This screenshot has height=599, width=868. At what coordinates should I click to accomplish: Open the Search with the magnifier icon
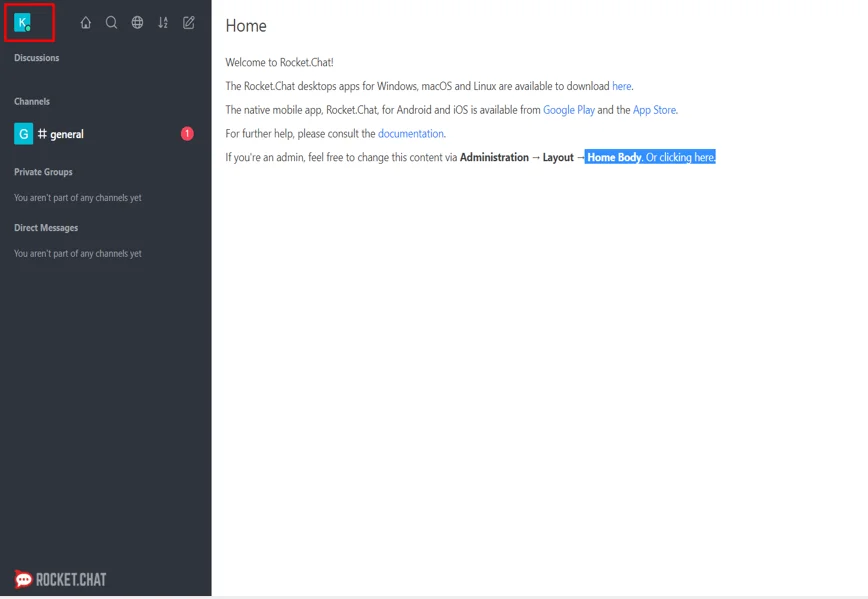[x=111, y=22]
